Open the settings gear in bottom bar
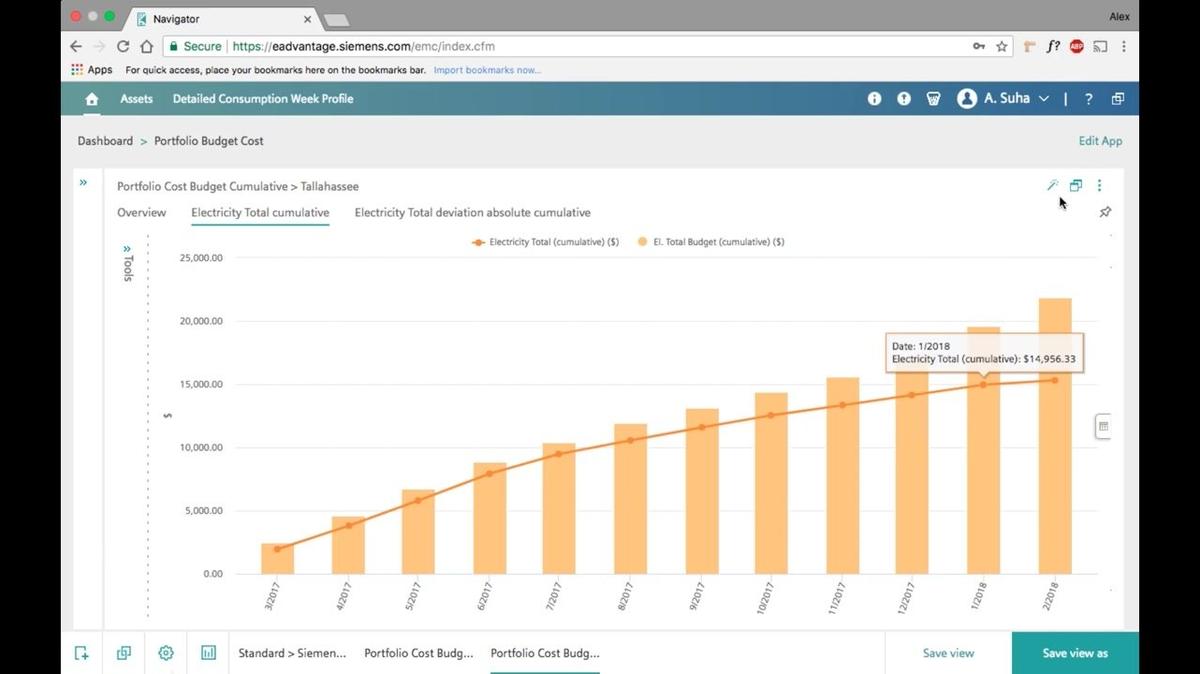 coord(166,653)
